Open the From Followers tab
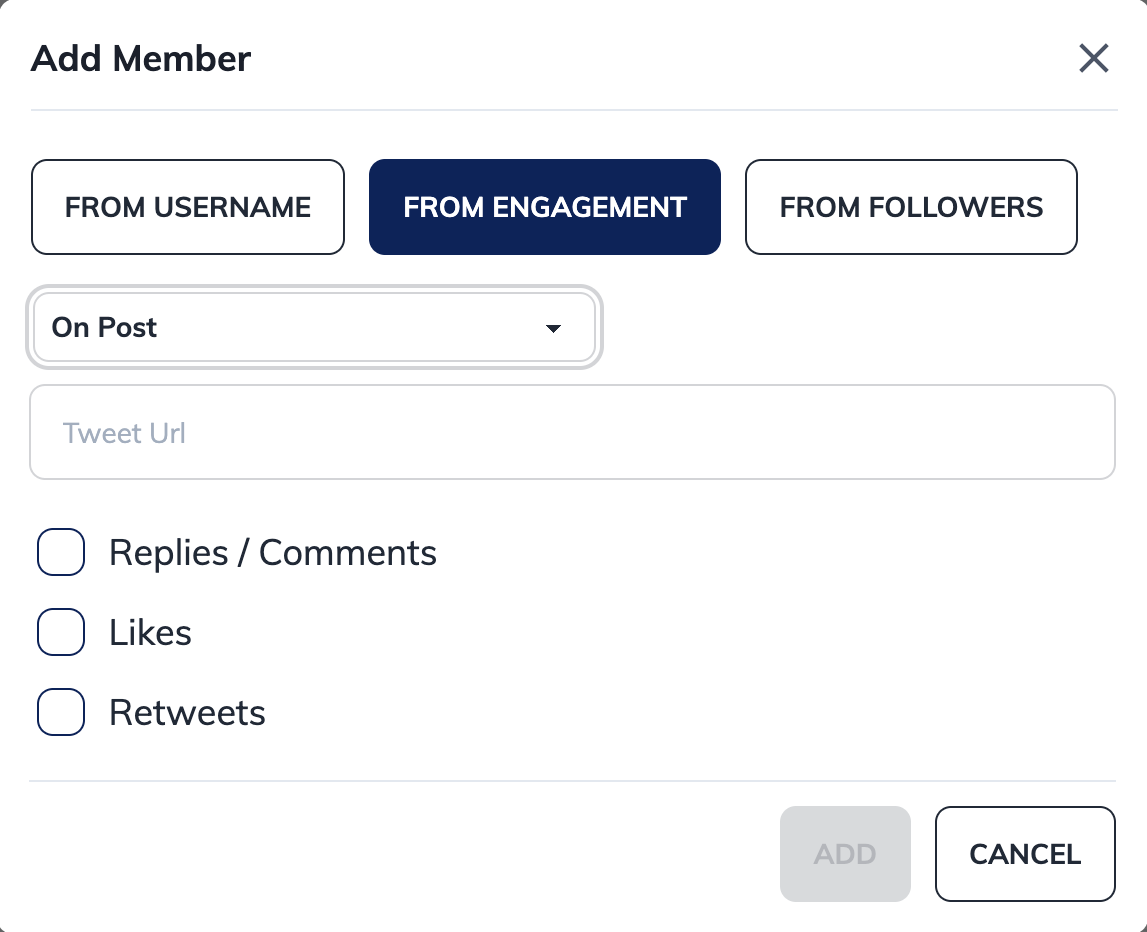Image resolution: width=1147 pixels, height=932 pixels. pos(911,207)
